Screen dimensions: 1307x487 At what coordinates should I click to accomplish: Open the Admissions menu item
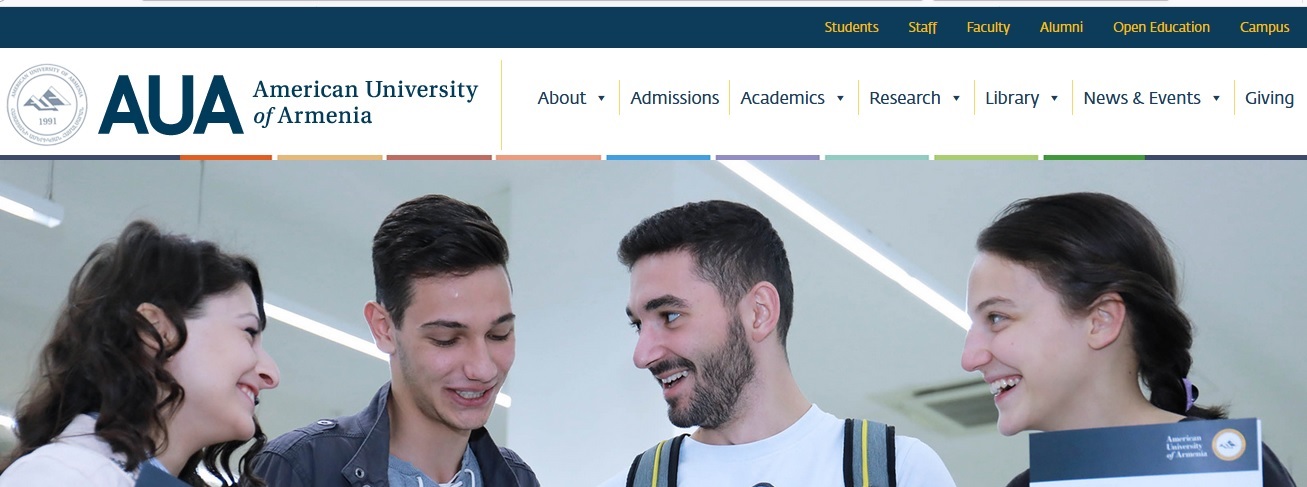tap(675, 98)
